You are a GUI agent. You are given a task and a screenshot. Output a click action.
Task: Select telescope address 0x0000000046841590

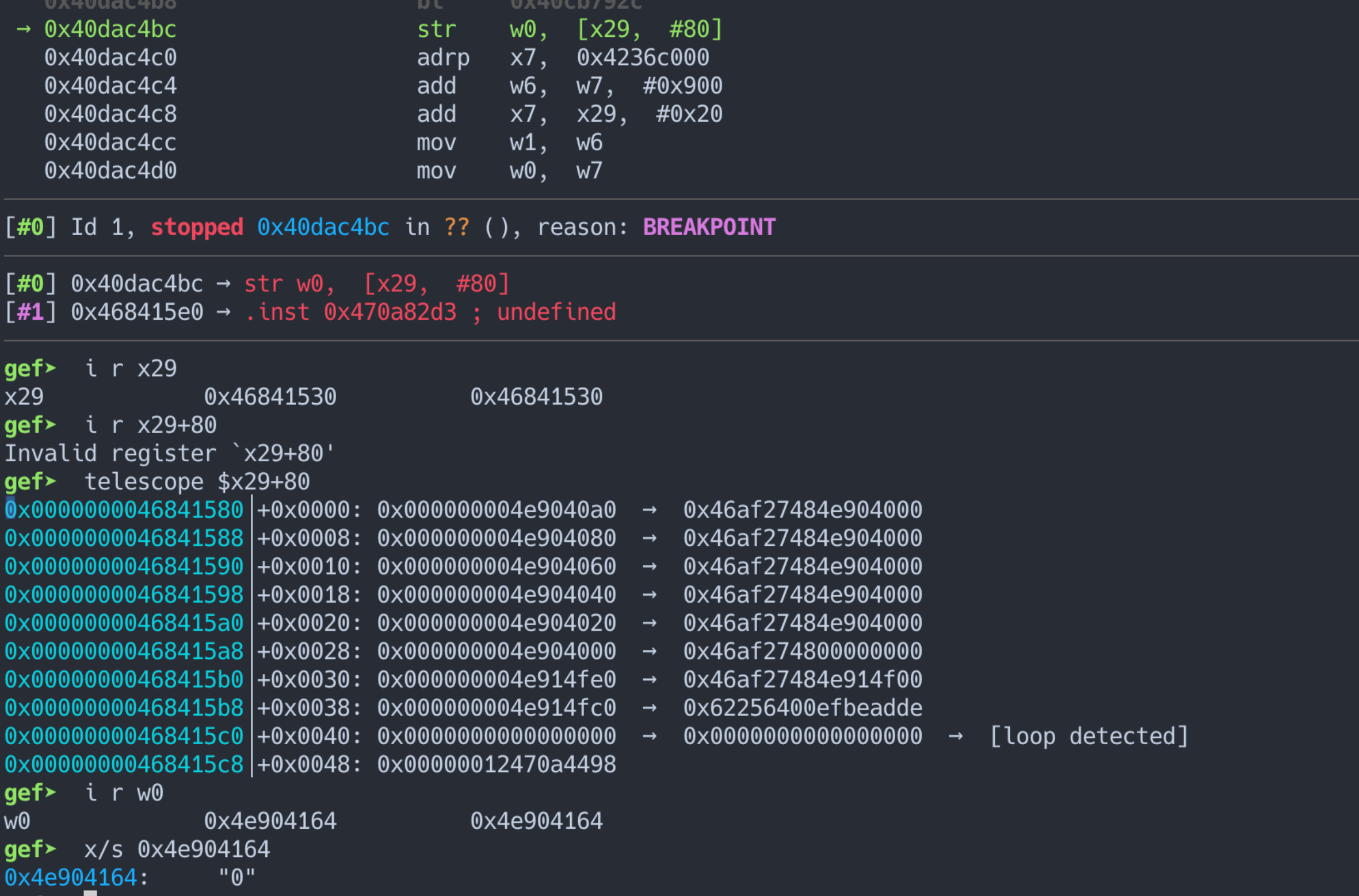[x=124, y=566]
